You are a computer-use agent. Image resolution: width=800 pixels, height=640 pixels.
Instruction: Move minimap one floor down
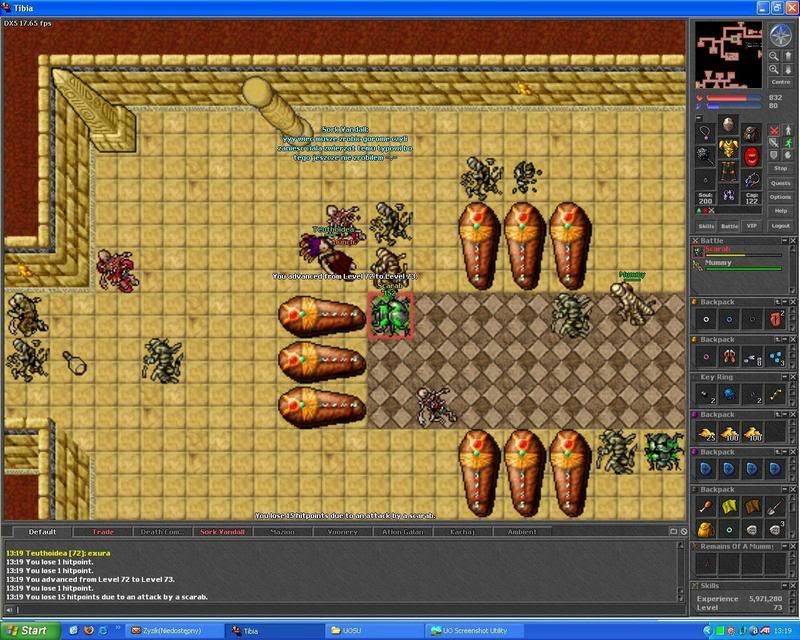click(x=788, y=69)
